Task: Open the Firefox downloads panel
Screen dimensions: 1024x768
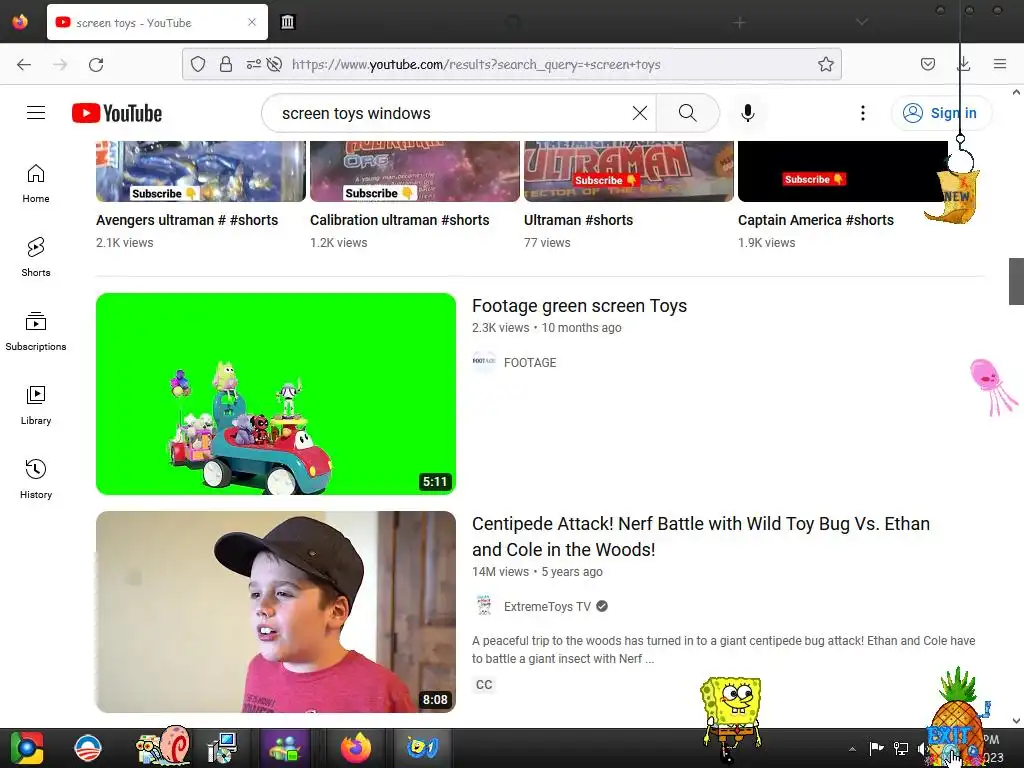Action: pyautogui.click(x=963, y=64)
